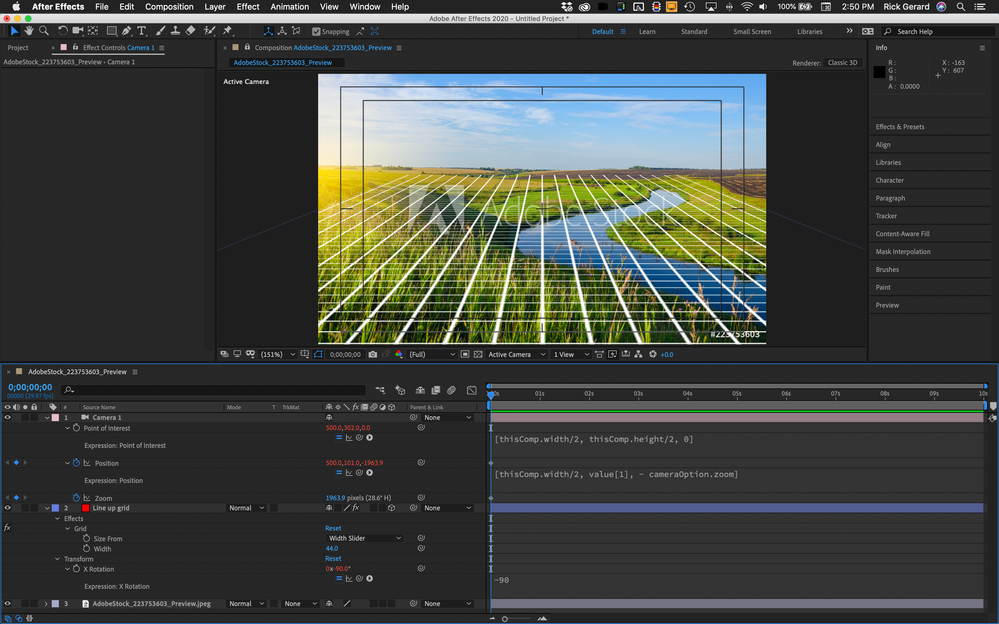Select the Pen tool in toolbar
The height and width of the screenshot is (624, 999).
coord(126,31)
